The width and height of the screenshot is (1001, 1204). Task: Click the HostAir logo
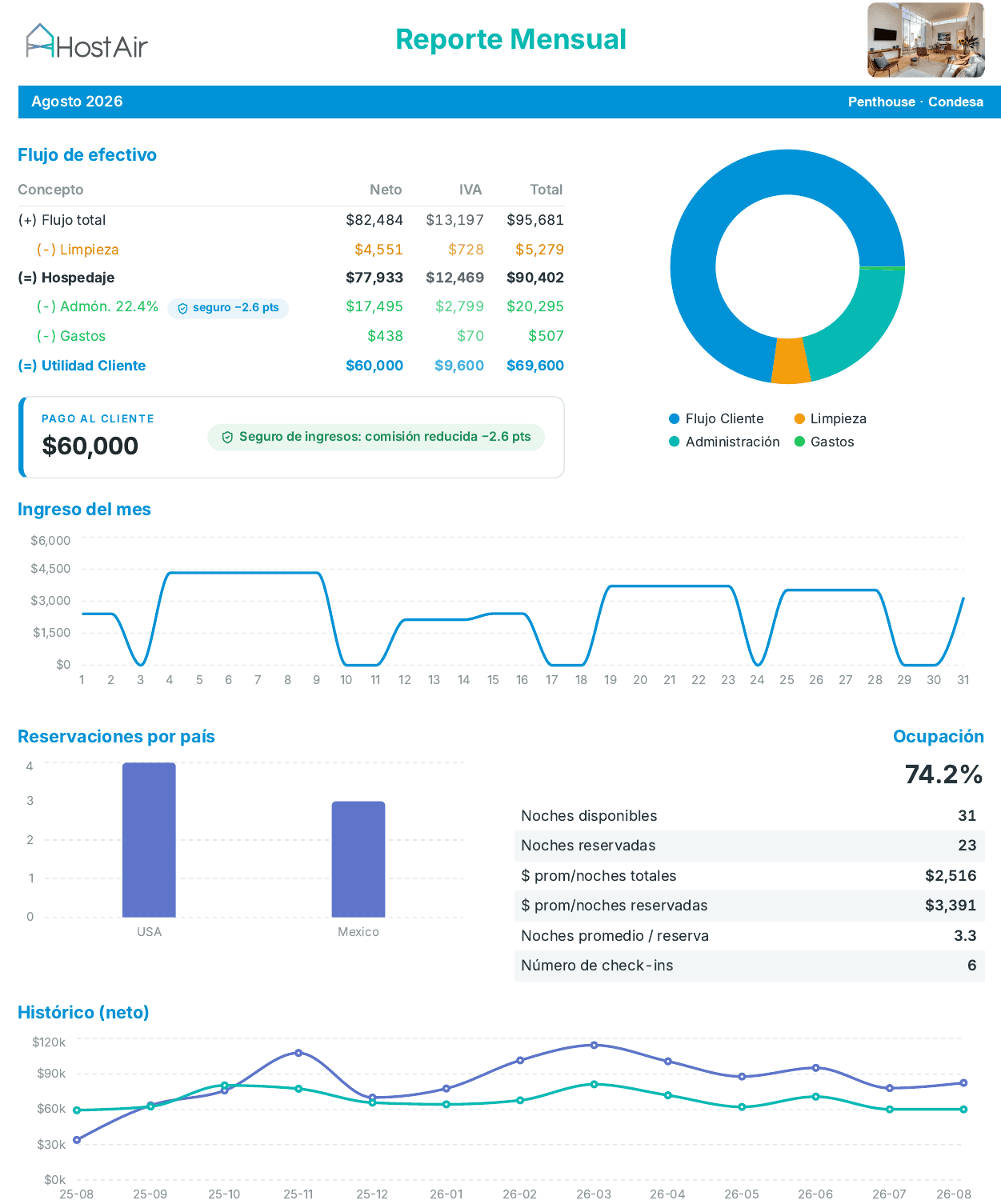(87, 42)
